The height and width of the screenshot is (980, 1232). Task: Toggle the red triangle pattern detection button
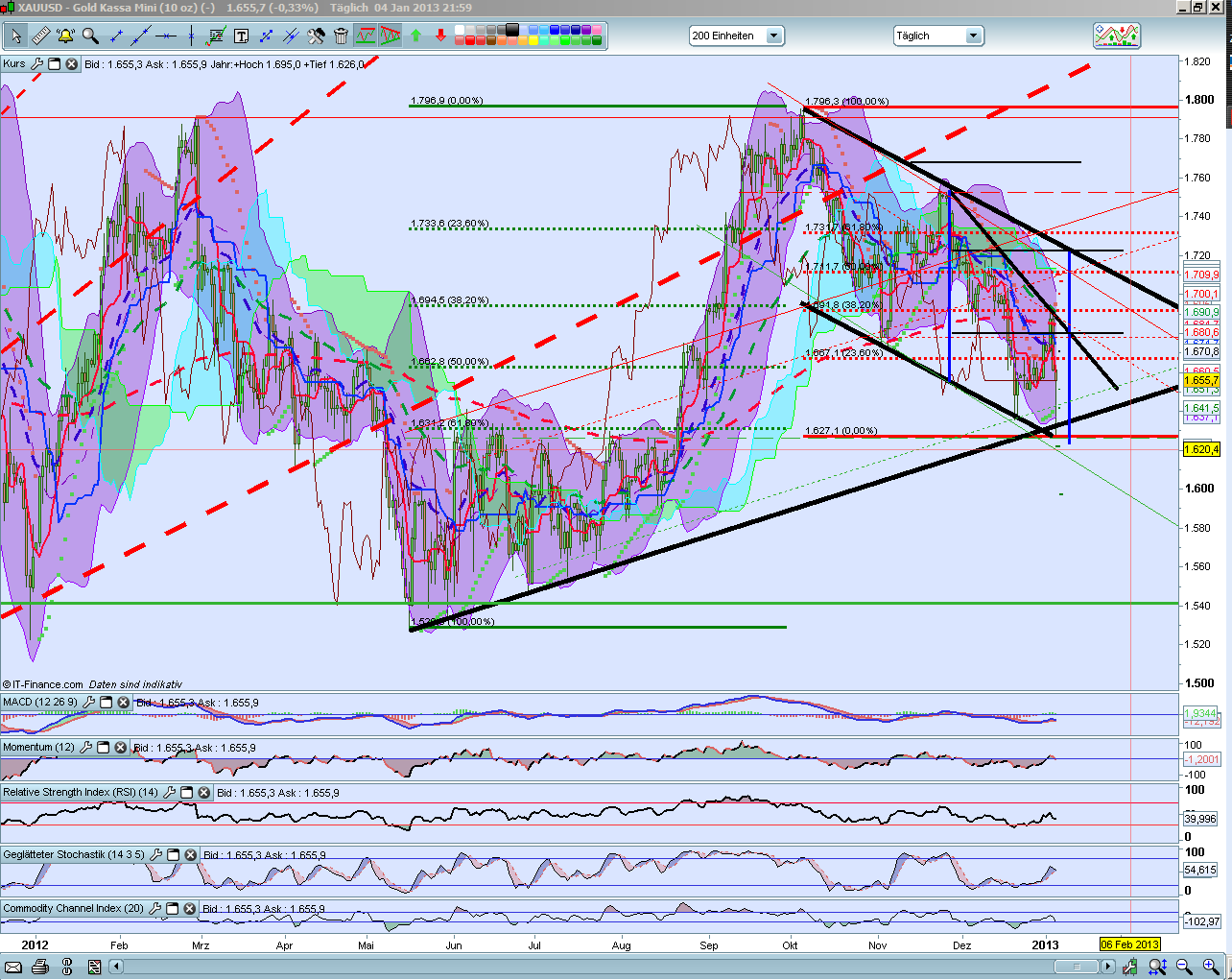[x=390, y=36]
